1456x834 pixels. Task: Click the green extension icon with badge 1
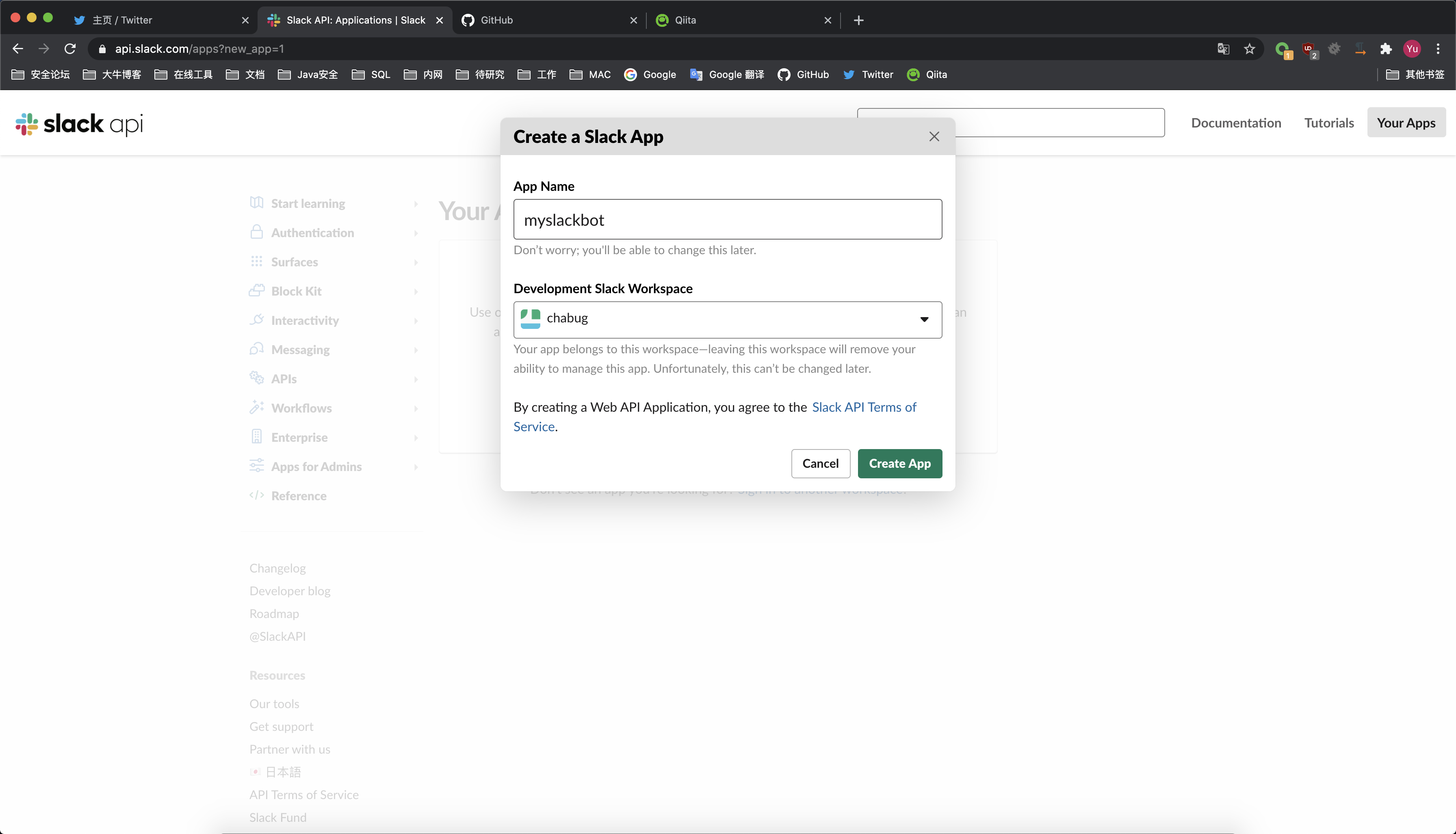pyautogui.click(x=1283, y=50)
